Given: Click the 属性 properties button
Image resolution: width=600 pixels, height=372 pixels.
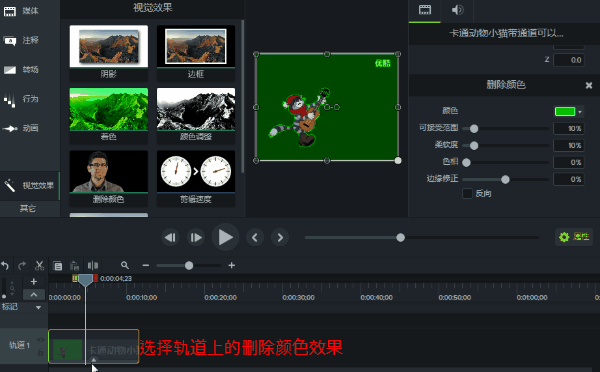Looking at the screenshot, I should click(x=574, y=237).
